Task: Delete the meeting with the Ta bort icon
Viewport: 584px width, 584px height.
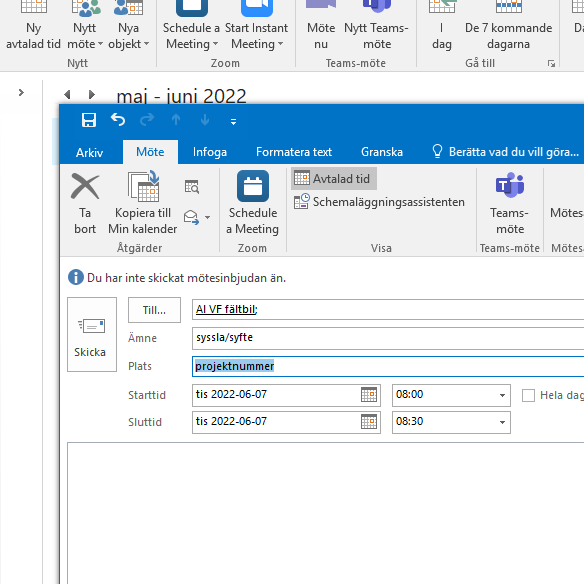Action: pos(85,203)
